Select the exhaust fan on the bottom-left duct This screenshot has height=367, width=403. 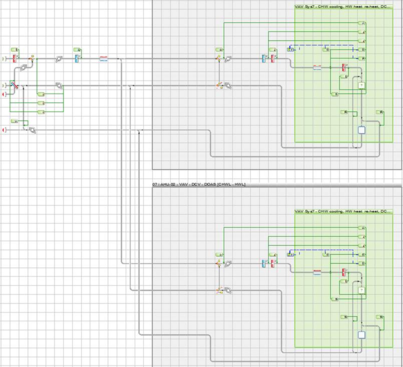coord(32,130)
